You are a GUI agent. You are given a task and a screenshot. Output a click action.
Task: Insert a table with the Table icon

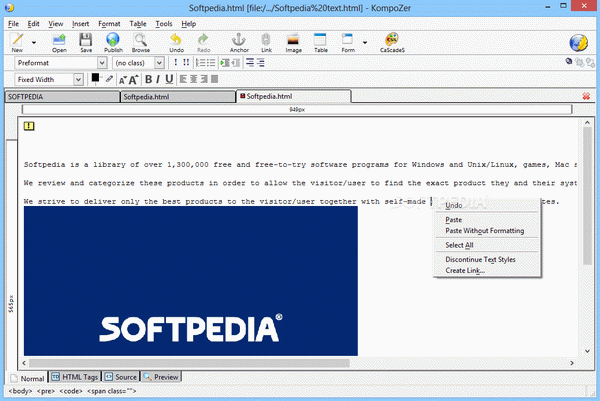[321, 41]
